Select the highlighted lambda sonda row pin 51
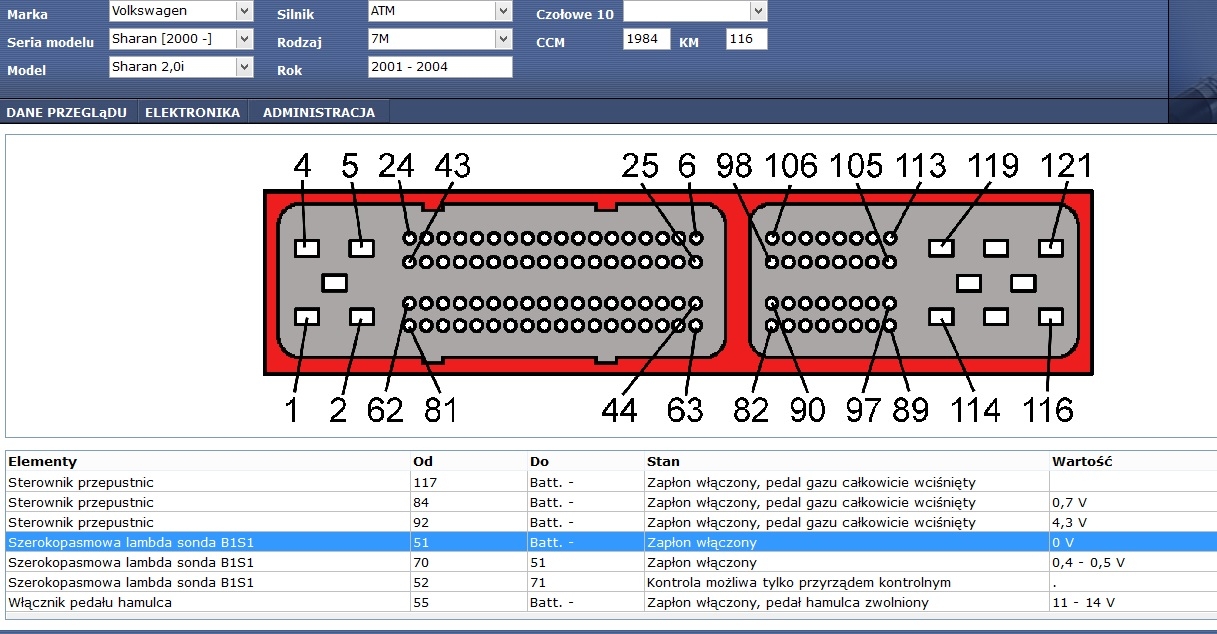This screenshot has height=634, width=1217. tap(611, 542)
